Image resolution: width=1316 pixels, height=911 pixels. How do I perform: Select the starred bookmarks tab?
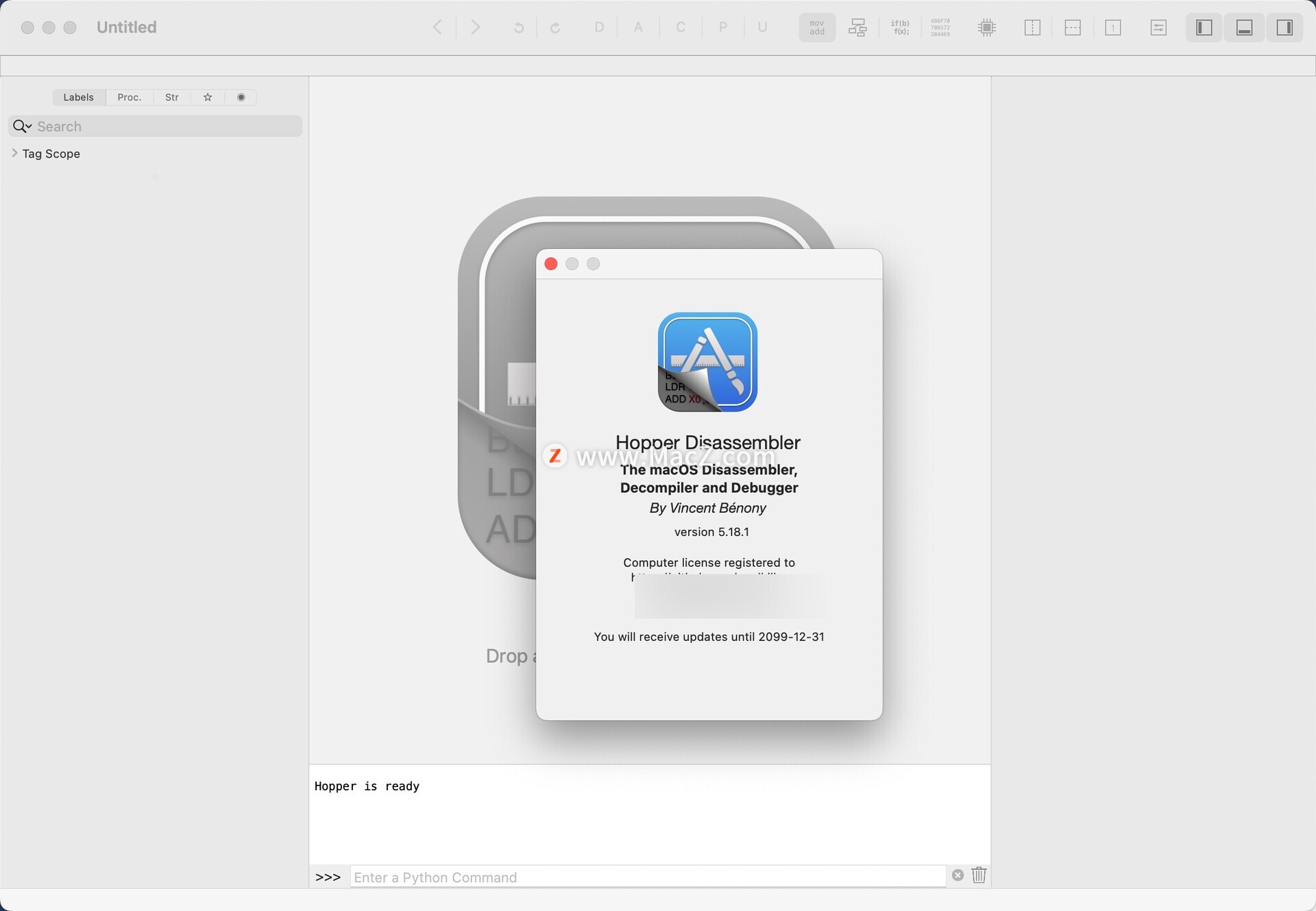tap(208, 97)
